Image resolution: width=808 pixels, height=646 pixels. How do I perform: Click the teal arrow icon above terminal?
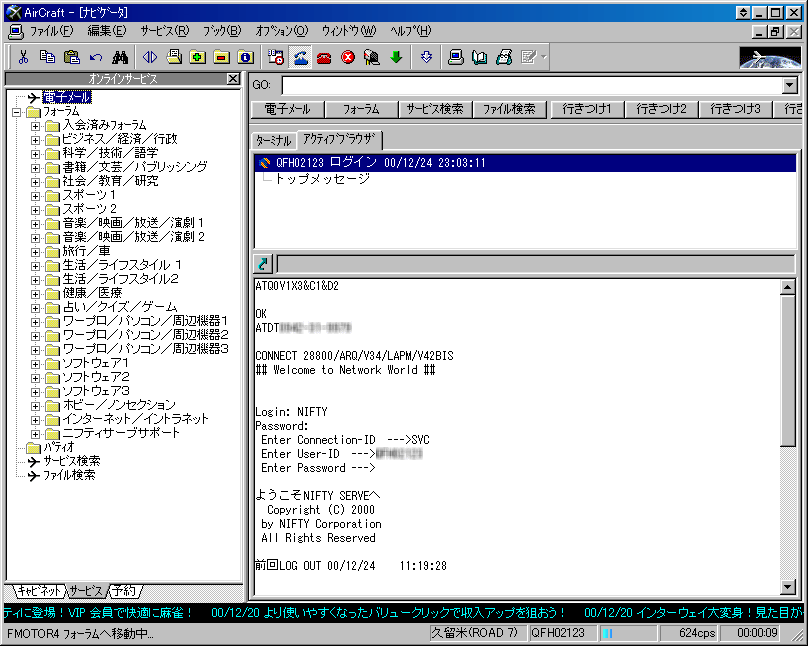click(x=263, y=264)
